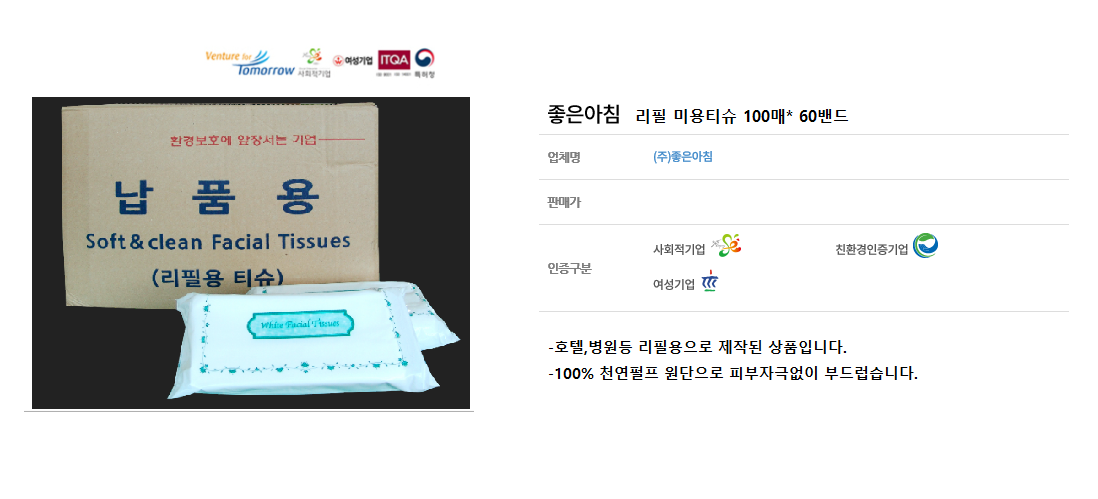Click the 100% 천연펄프 description line

click(732, 373)
